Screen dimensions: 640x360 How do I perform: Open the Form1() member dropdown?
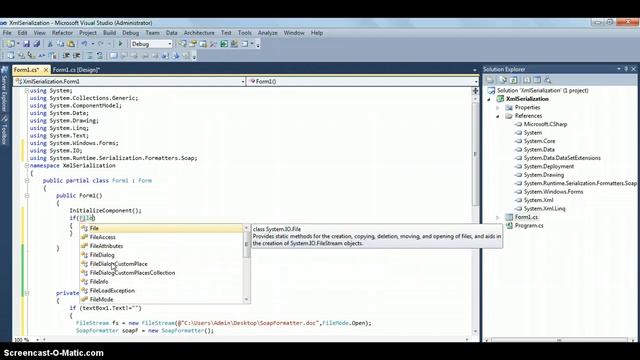(x=476, y=82)
